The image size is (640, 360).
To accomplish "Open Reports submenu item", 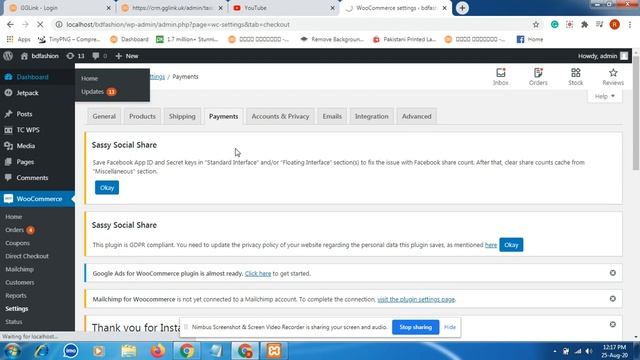I will click(x=16, y=296).
